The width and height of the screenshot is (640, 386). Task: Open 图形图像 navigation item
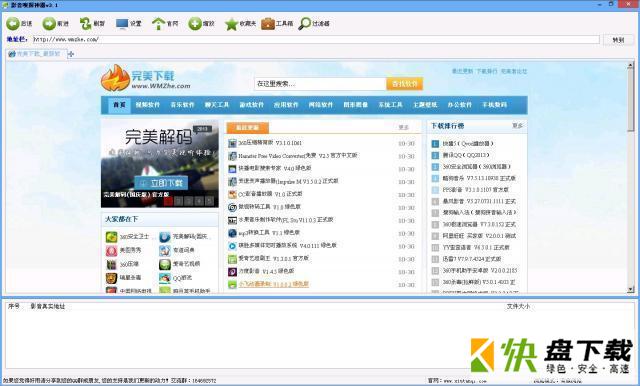(x=356, y=105)
